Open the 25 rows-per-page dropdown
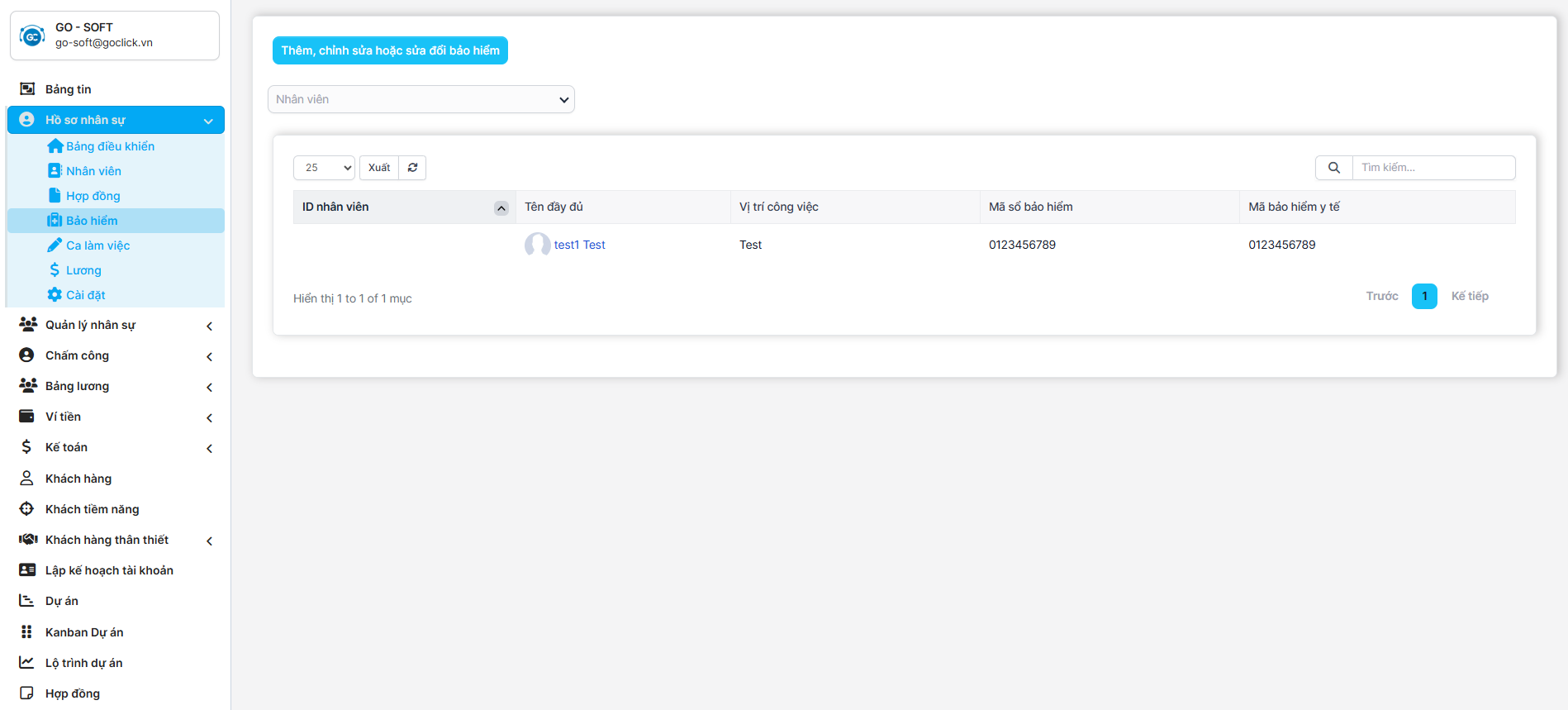The image size is (1568, 710). pyautogui.click(x=324, y=168)
